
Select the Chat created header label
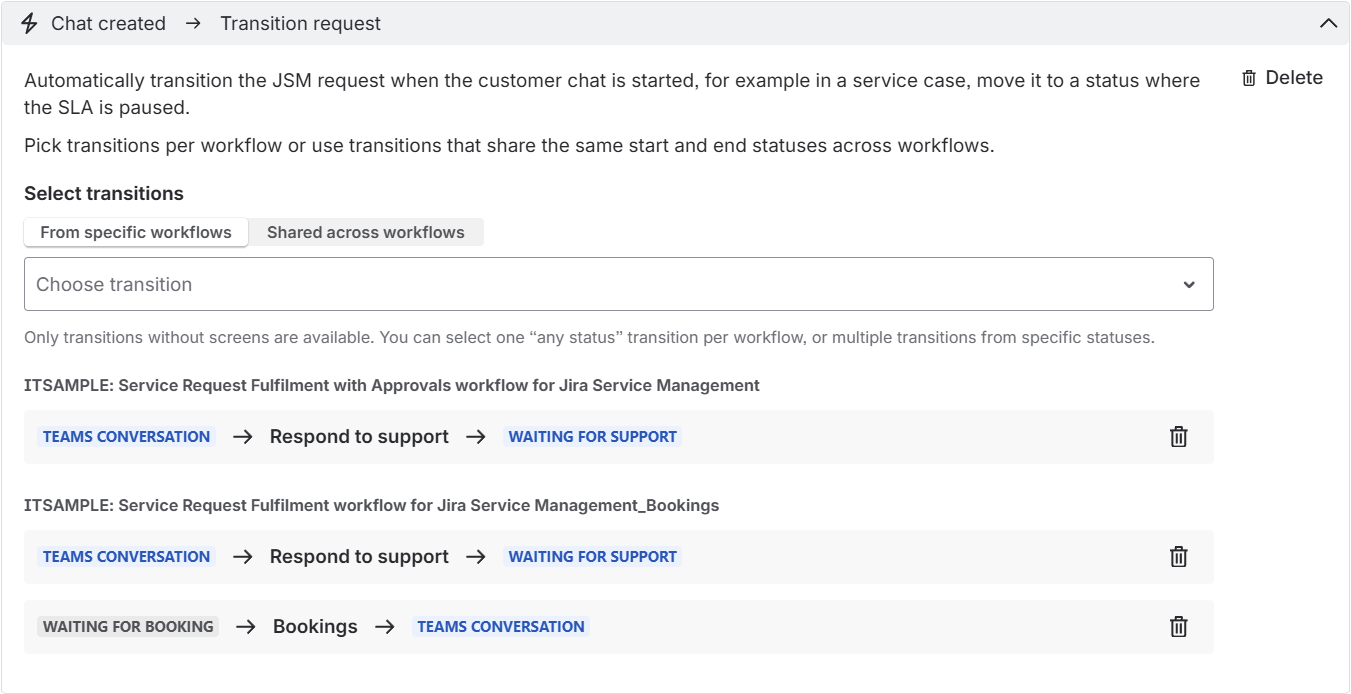pos(108,23)
